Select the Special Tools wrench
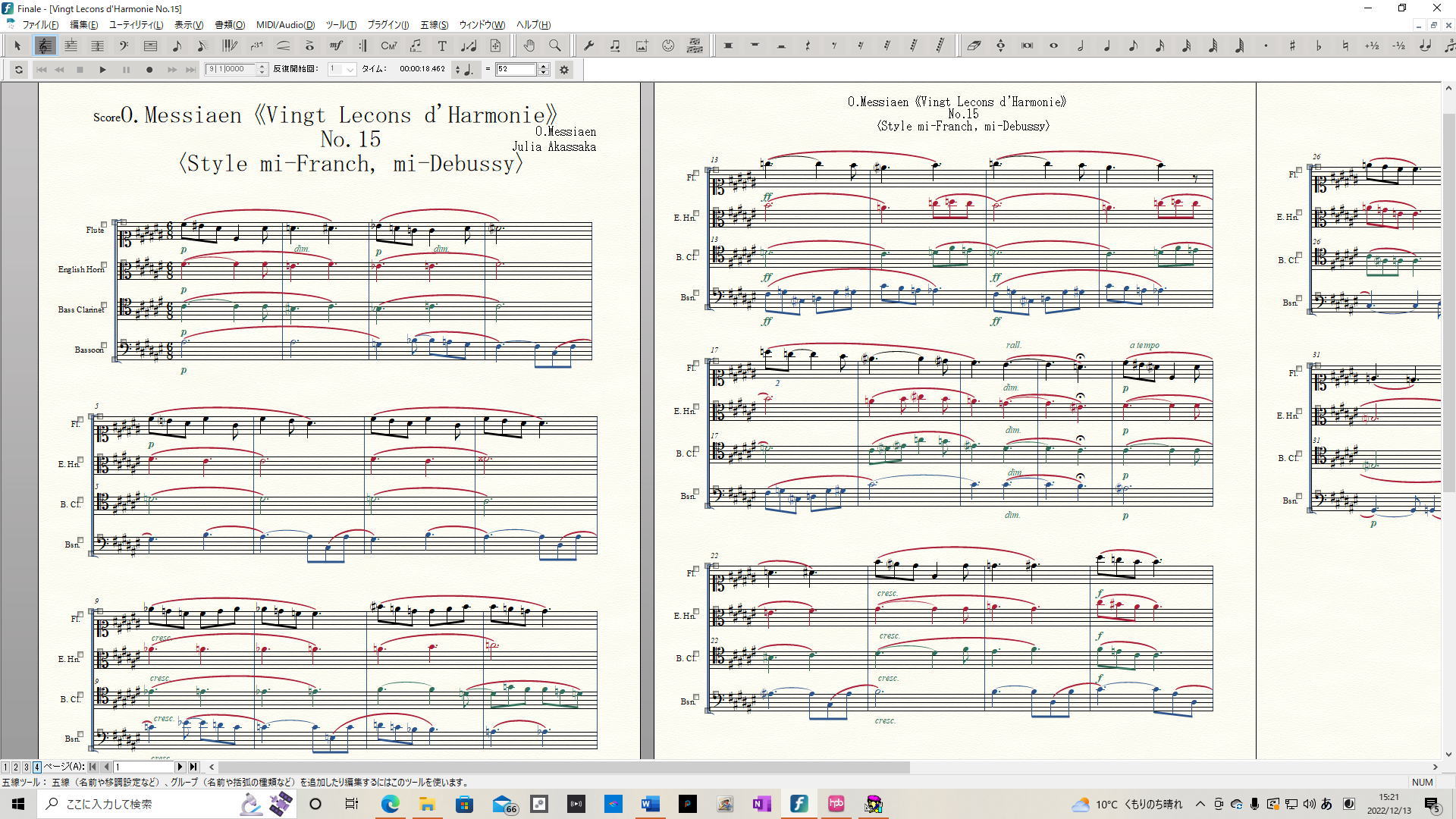 pyautogui.click(x=588, y=45)
